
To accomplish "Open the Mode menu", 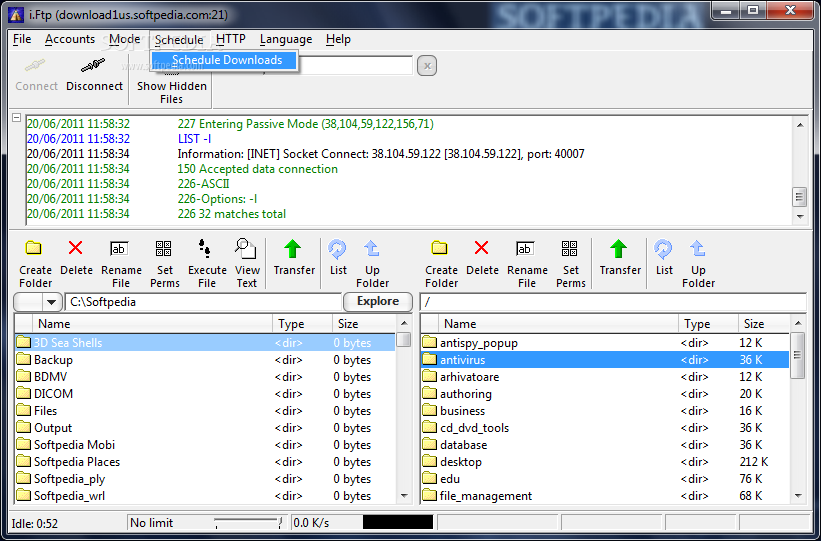I will [125, 39].
